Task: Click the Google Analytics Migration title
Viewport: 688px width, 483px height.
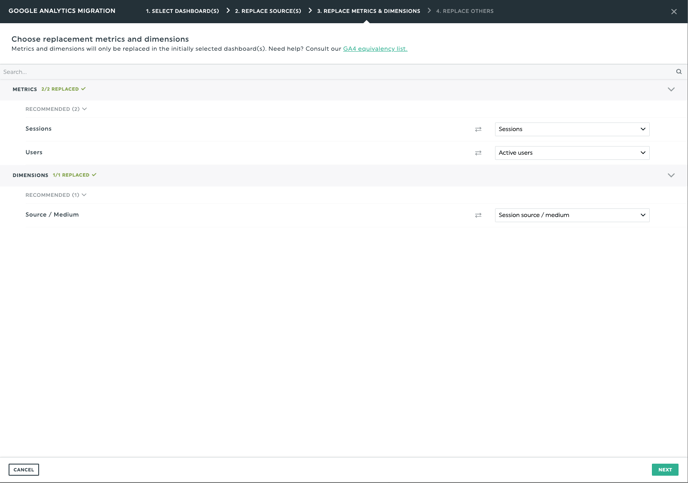Action: click(62, 11)
